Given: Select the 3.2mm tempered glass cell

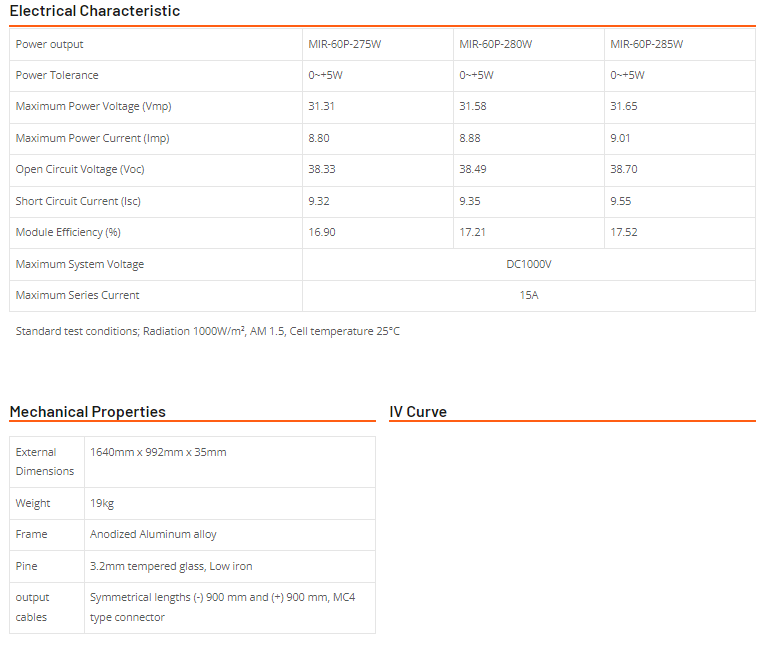Looking at the screenshot, I should pyautogui.click(x=171, y=566).
